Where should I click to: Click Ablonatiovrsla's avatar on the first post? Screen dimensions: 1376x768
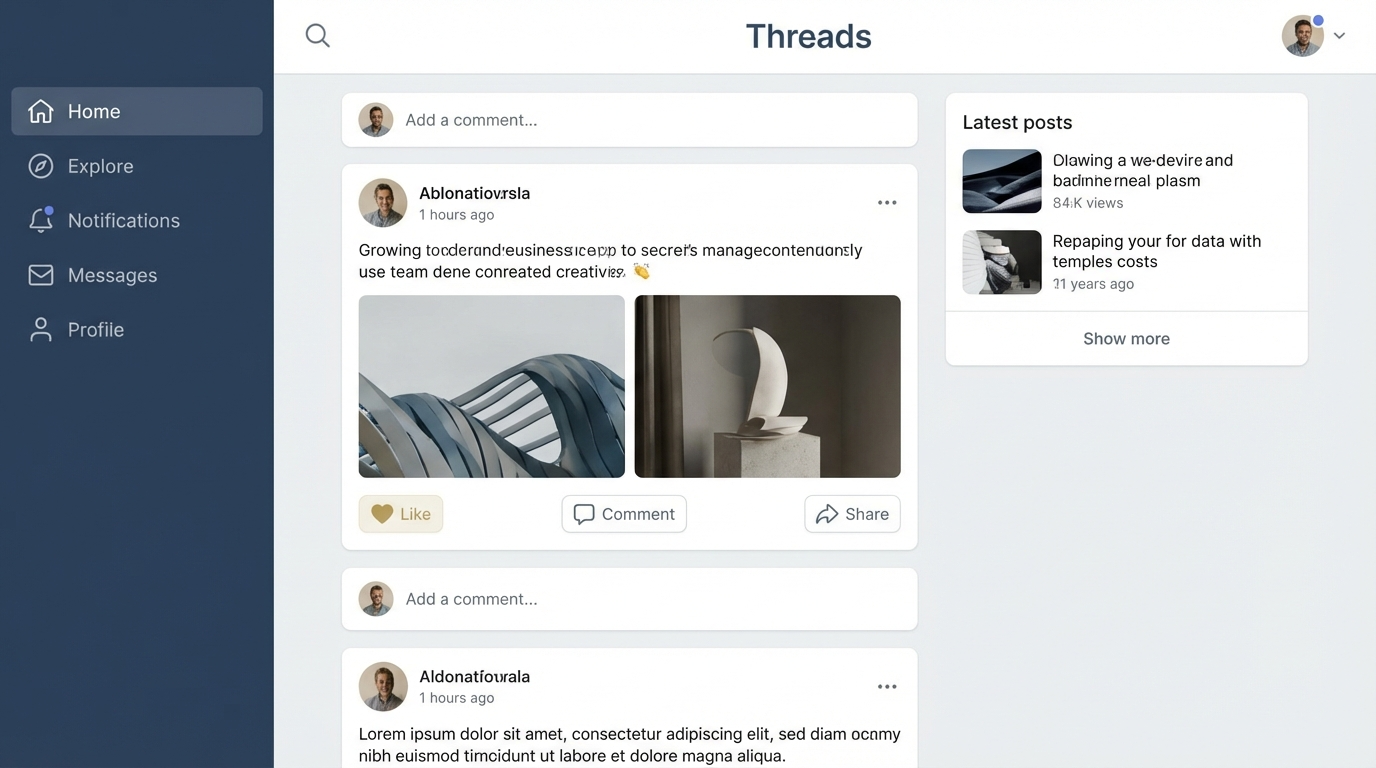[x=383, y=203]
